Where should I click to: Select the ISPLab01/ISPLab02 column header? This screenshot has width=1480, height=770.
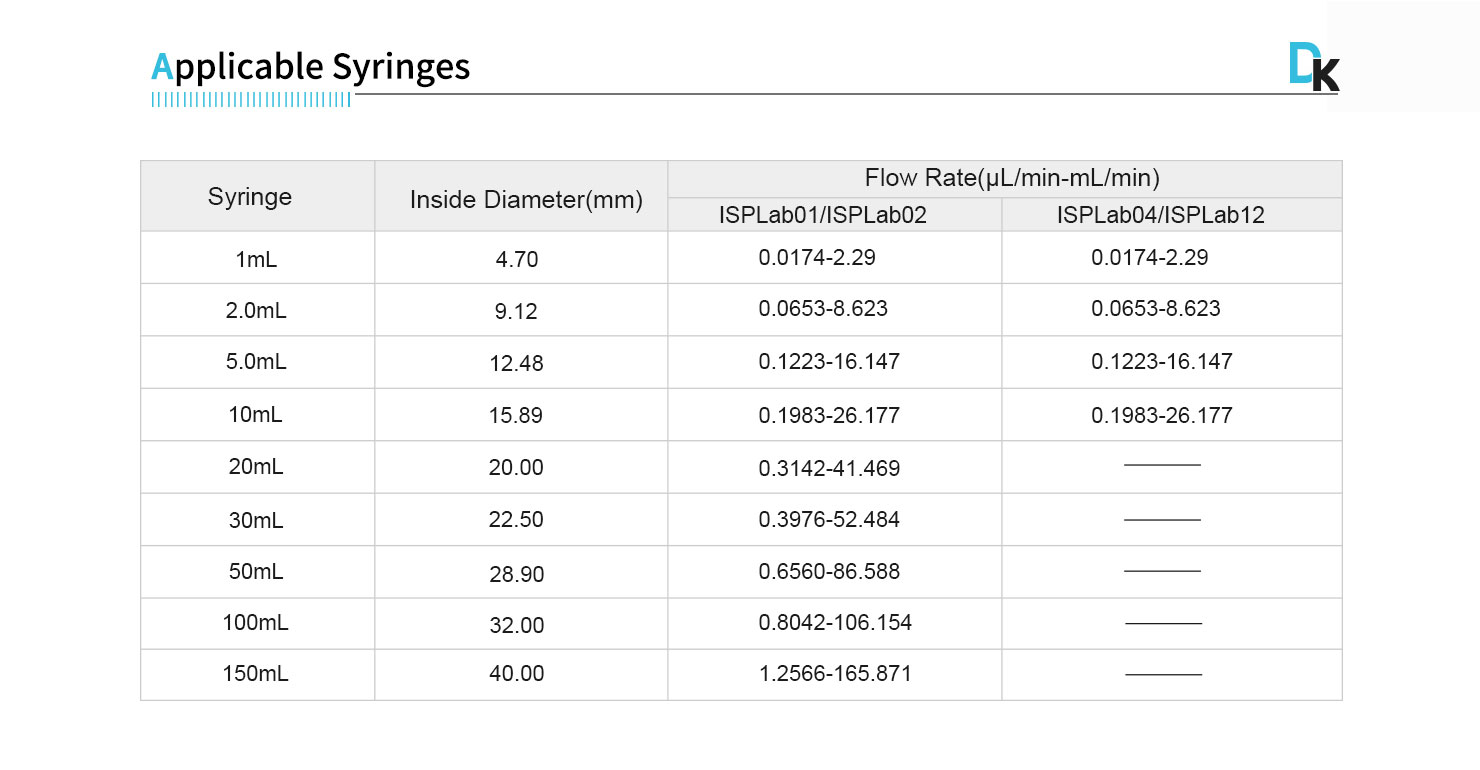coord(822,215)
